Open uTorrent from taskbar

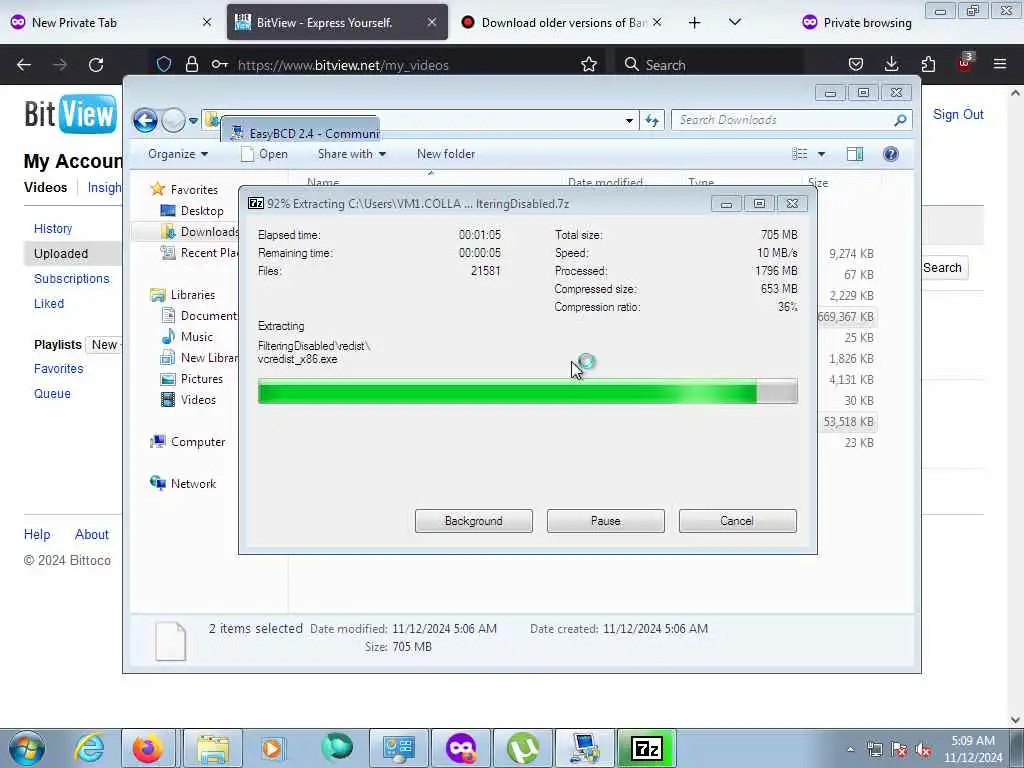(522, 748)
